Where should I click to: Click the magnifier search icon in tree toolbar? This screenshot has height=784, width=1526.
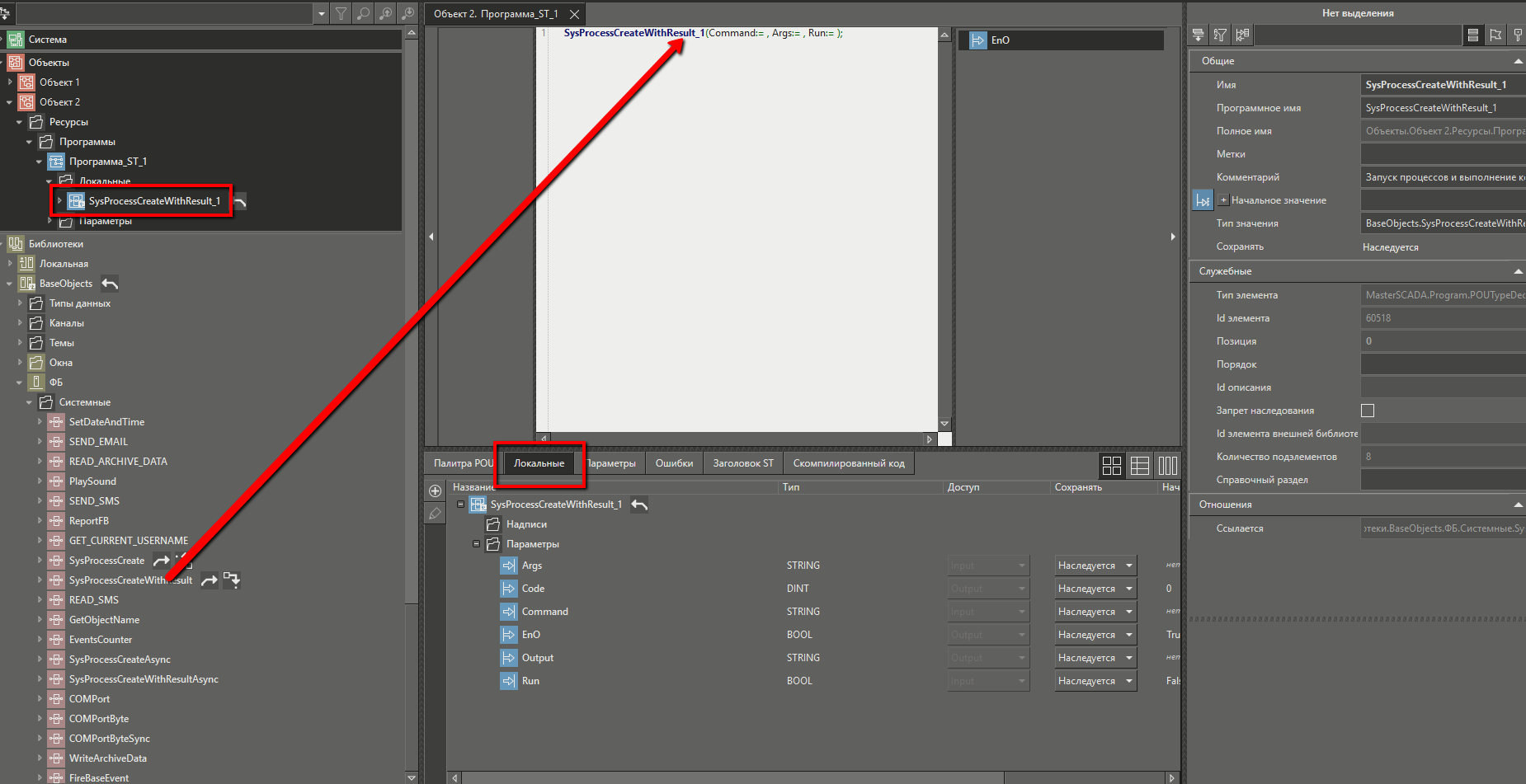click(x=363, y=13)
